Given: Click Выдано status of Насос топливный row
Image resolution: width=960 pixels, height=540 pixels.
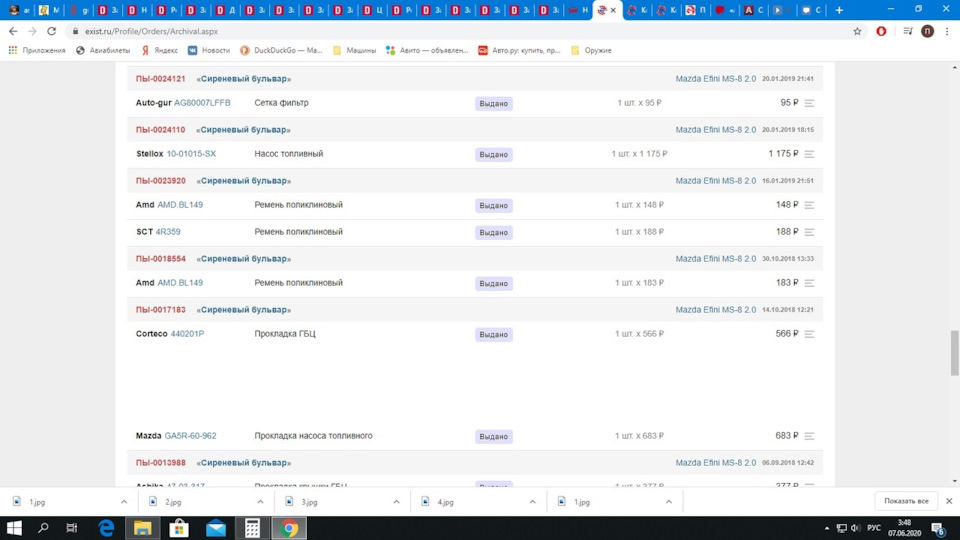Looking at the screenshot, I should click(x=493, y=154).
